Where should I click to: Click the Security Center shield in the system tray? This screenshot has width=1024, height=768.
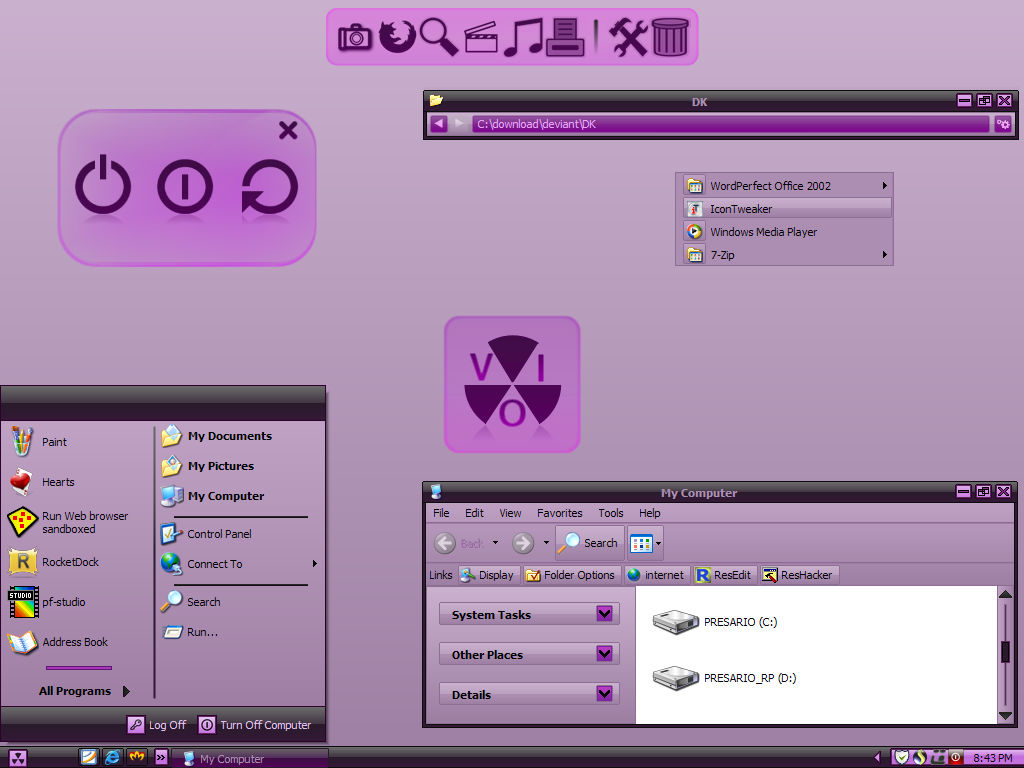[901, 757]
